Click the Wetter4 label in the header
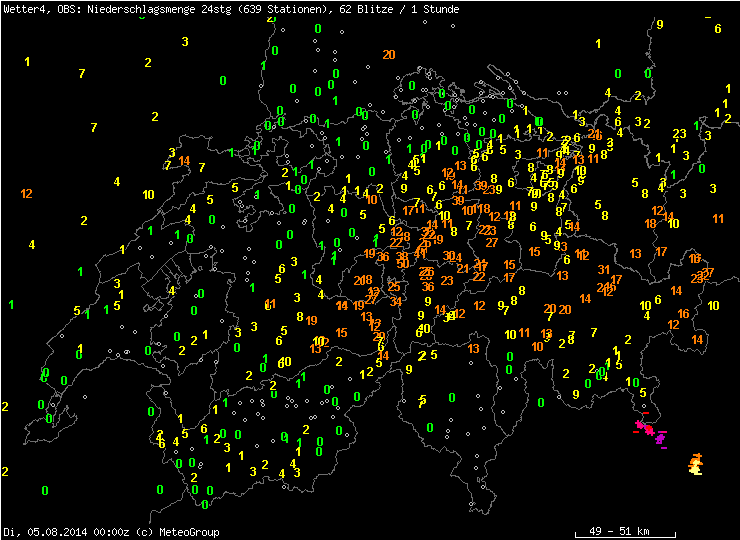740x540 pixels. 21,8
